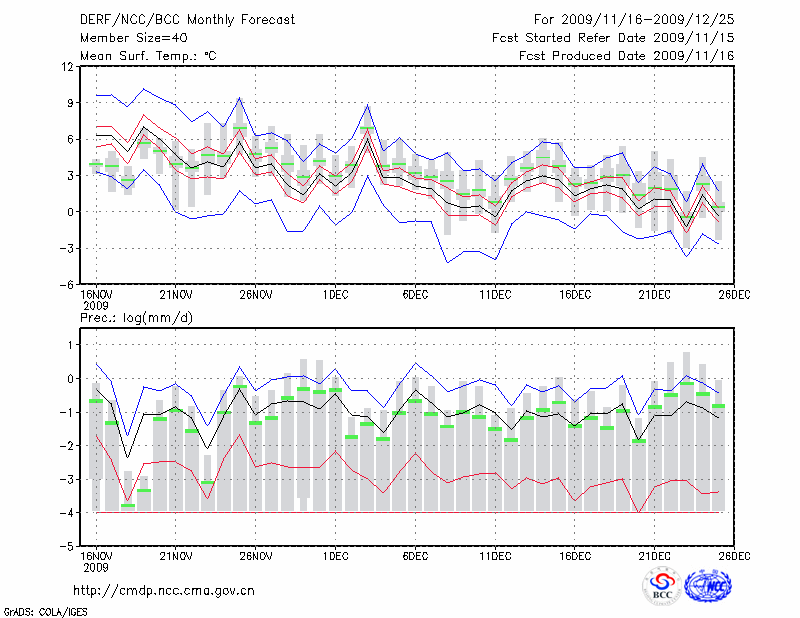
Task: Click 1DEC on the temperature chart axis
Action: 335,295
